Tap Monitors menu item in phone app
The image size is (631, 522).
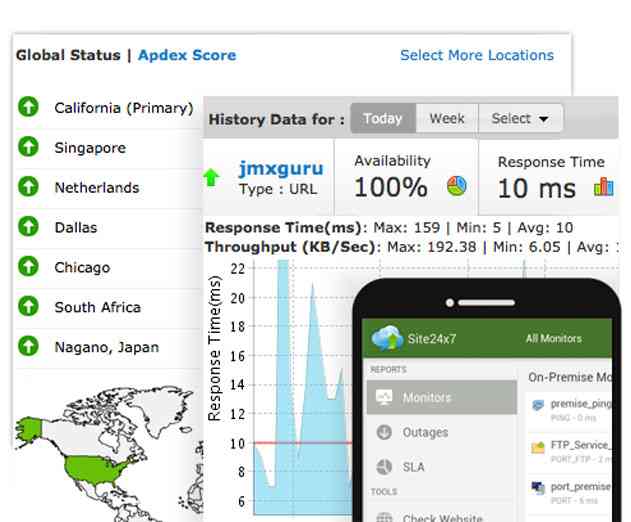click(x=441, y=397)
